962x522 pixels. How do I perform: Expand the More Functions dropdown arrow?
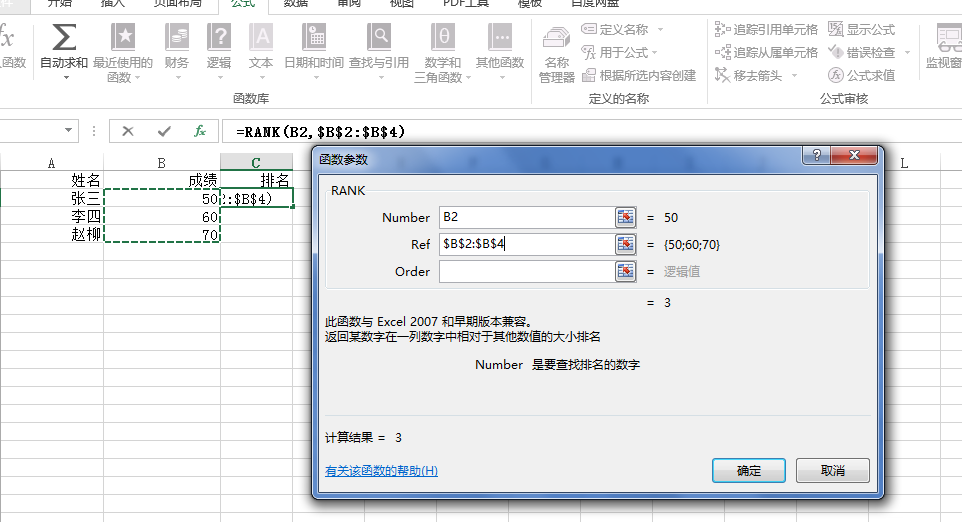pos(502,78)
